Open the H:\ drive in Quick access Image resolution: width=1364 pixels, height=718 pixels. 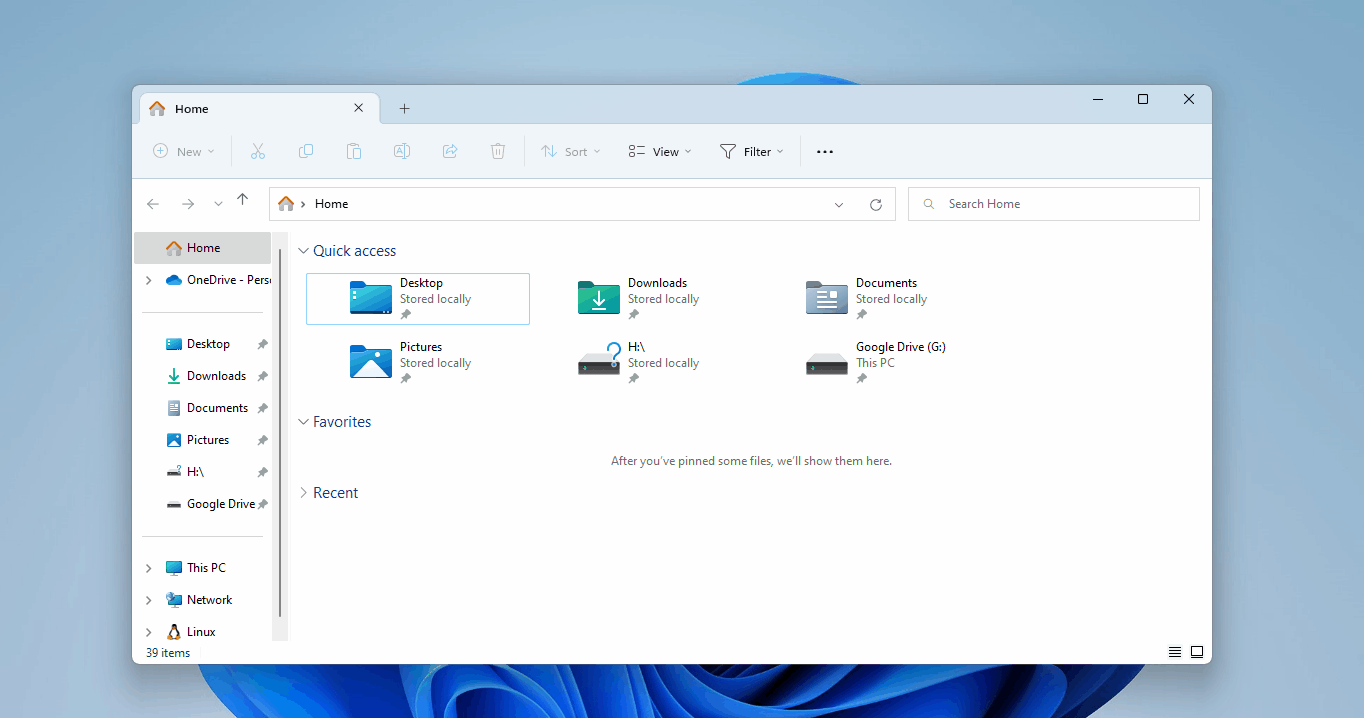pyautogui.click(x=646, y=363)
